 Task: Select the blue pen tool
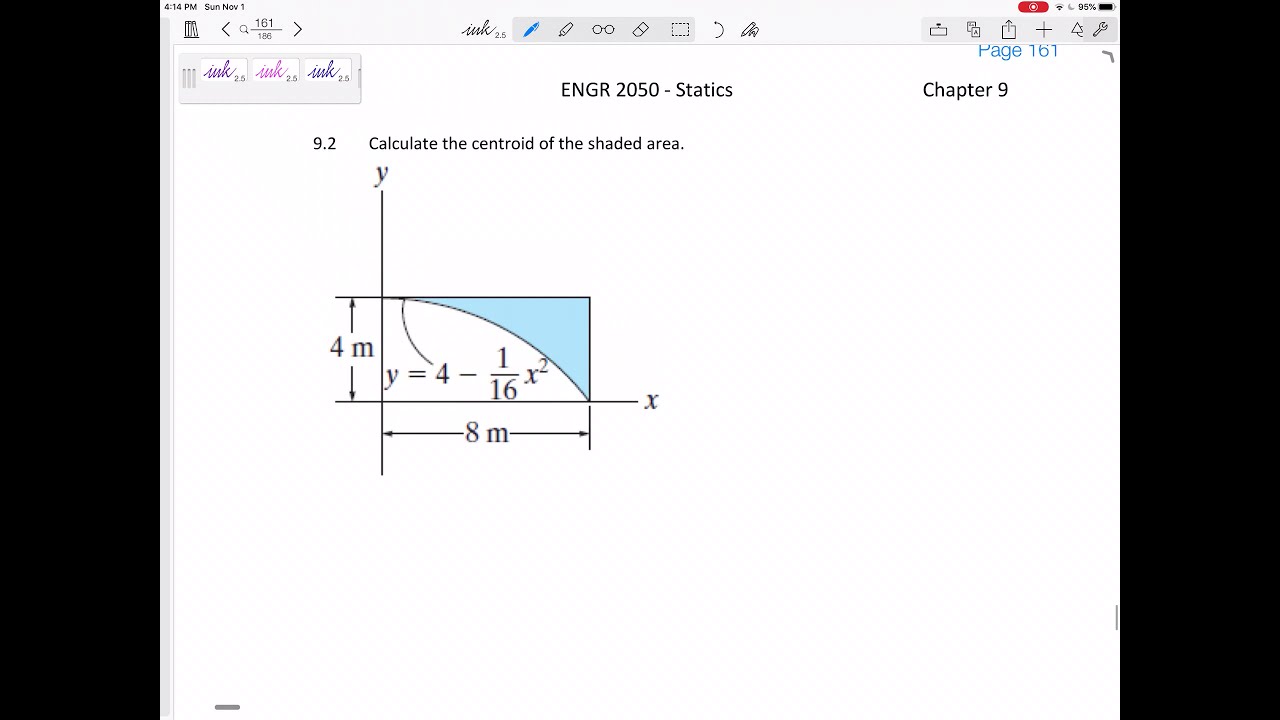tap(531, 30)
